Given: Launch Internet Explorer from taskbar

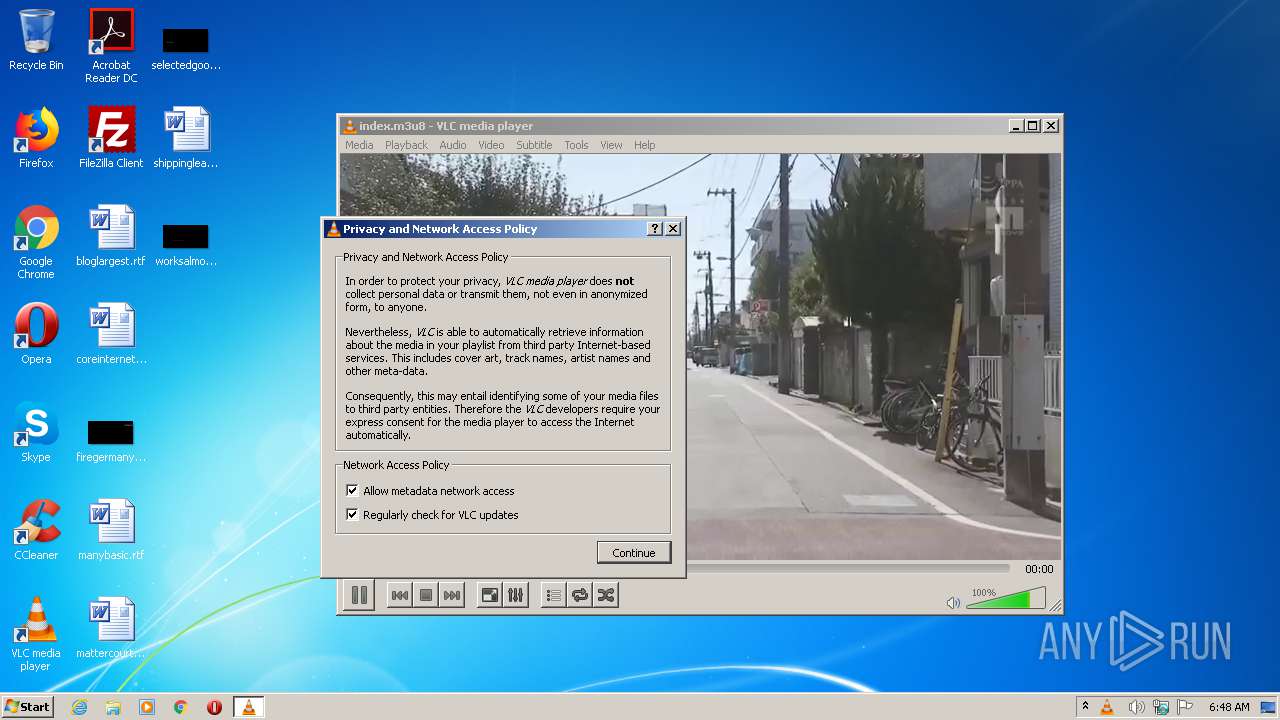Looking at the screenshot, I should 79,707.
